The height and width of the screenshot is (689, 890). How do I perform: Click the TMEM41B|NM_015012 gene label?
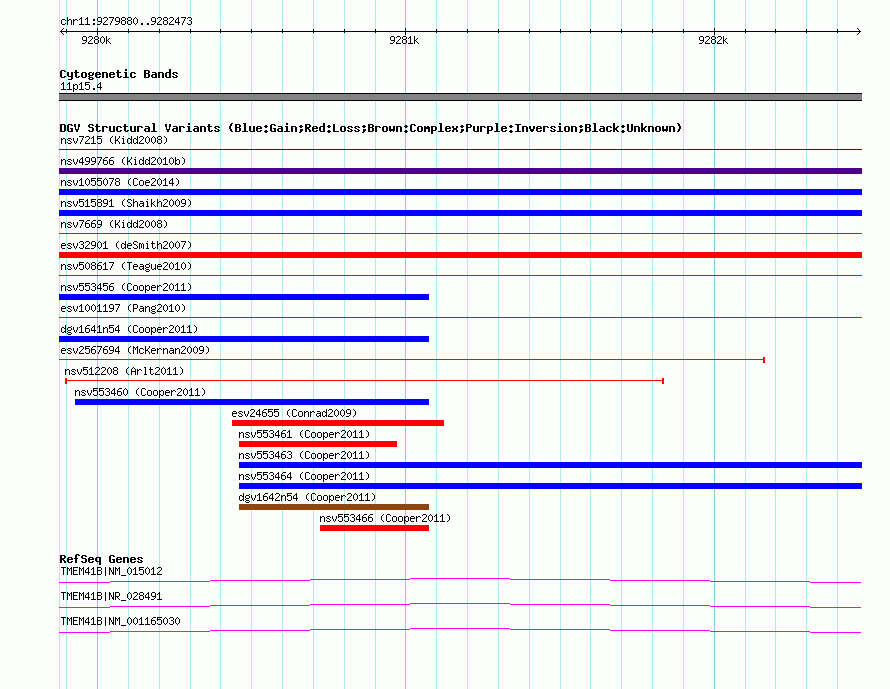click(x=111, y=572)
